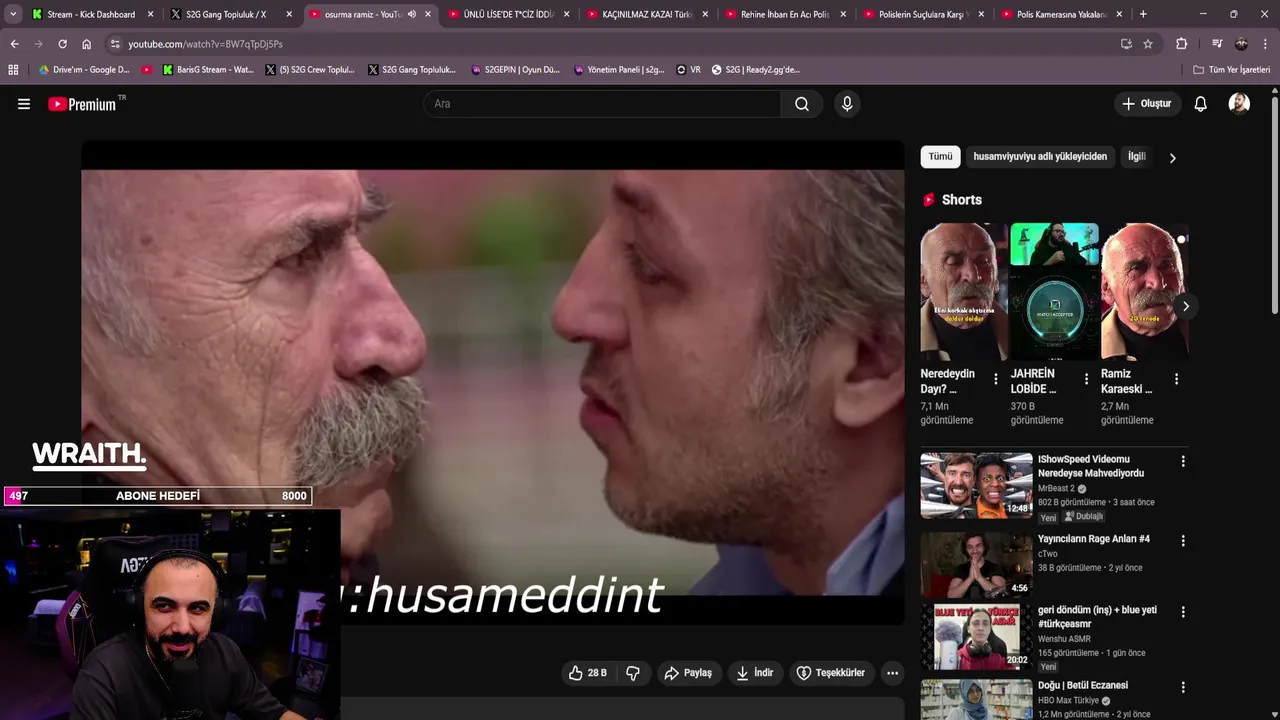Open the account avatar menu

pyautogui.click(x=1239, y=104)
